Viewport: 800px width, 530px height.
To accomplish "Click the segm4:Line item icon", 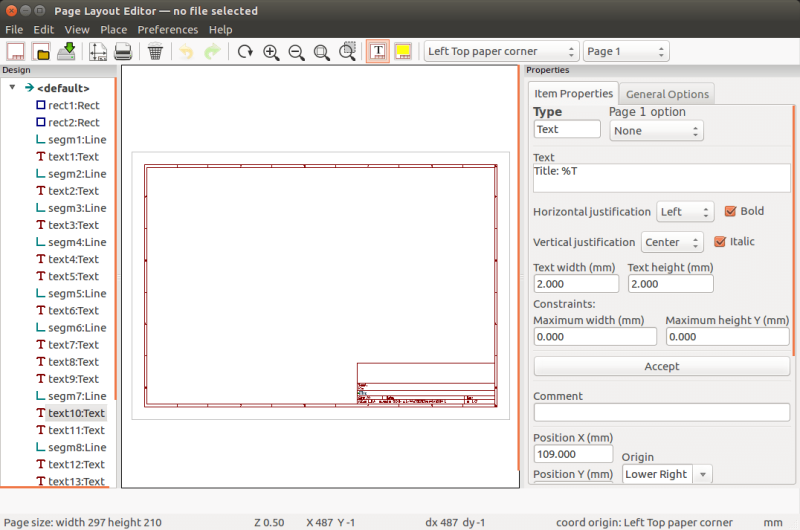I will [41, 242].
